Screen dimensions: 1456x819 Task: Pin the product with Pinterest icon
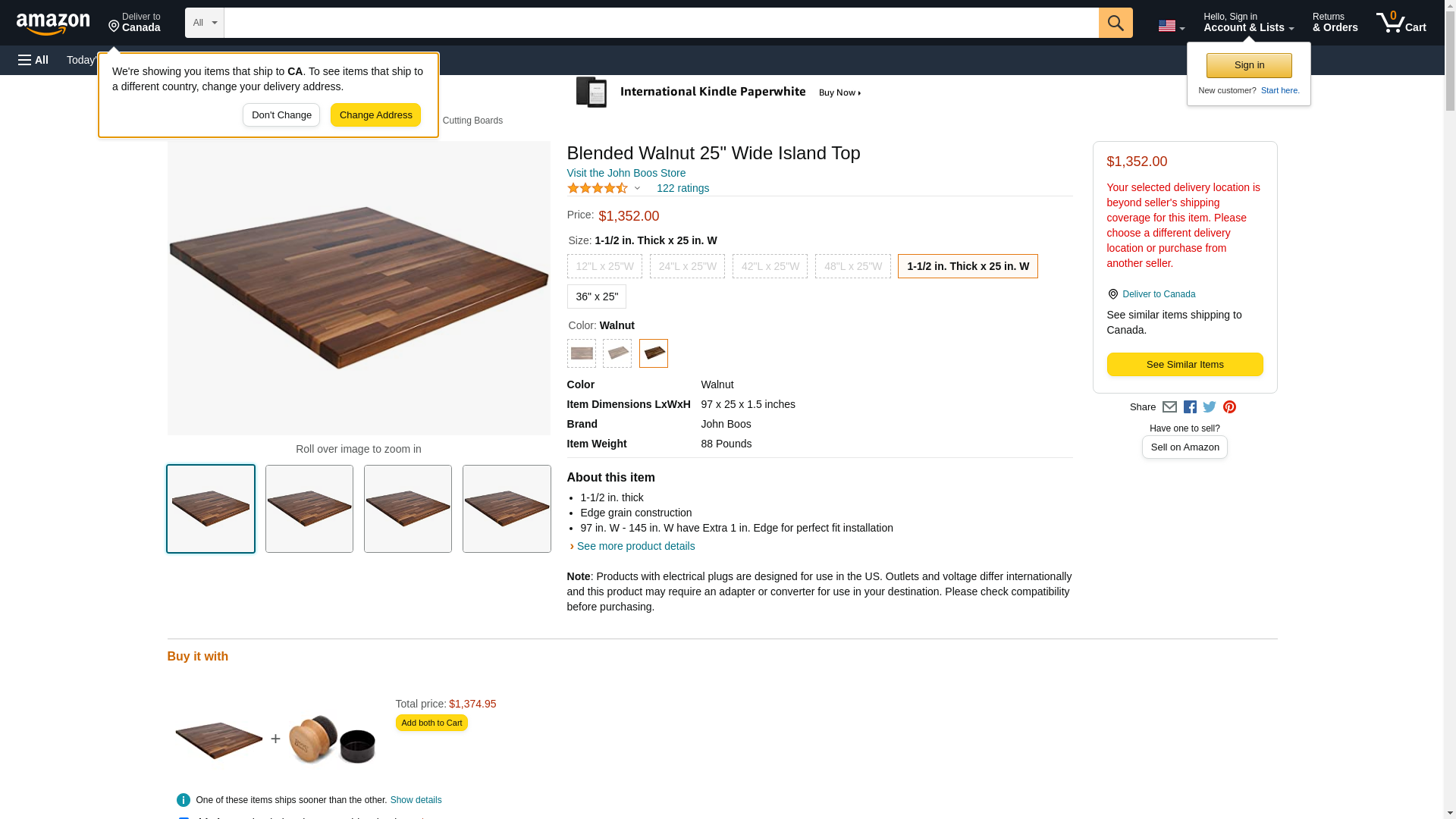click(1229, 407)
